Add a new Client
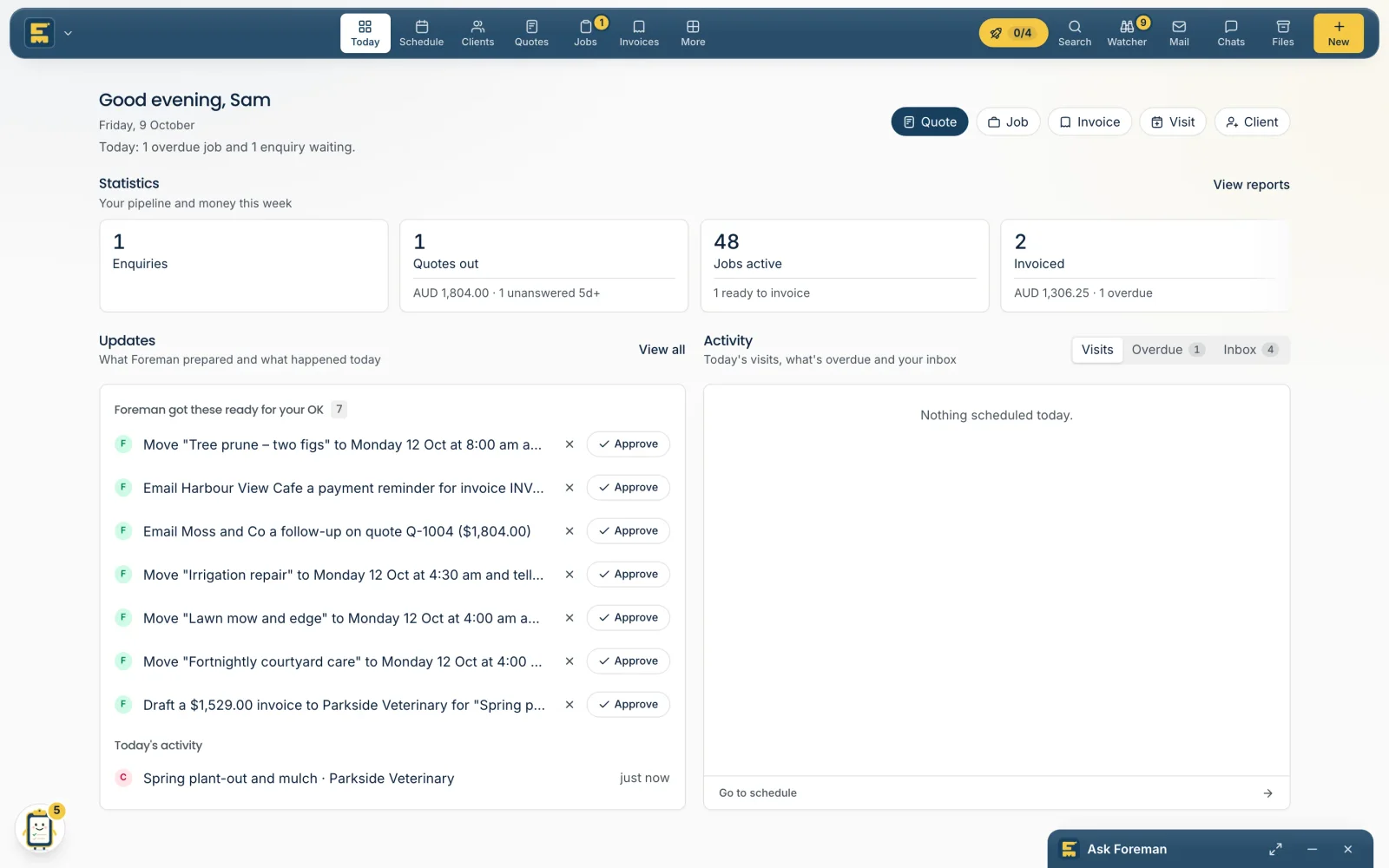 pos(1252,122)
